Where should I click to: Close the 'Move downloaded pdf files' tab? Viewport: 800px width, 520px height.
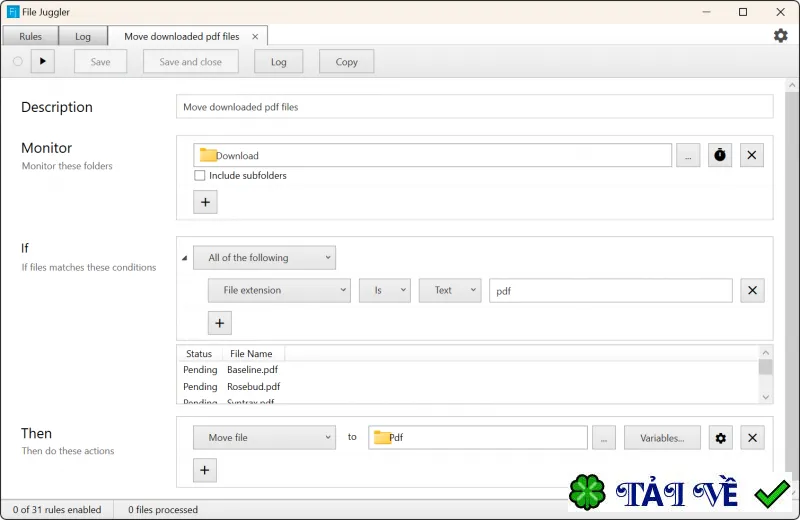pos(255,37)
